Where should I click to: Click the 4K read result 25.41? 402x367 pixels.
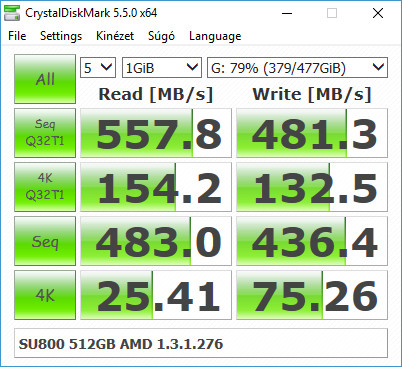tap(156, 295)
